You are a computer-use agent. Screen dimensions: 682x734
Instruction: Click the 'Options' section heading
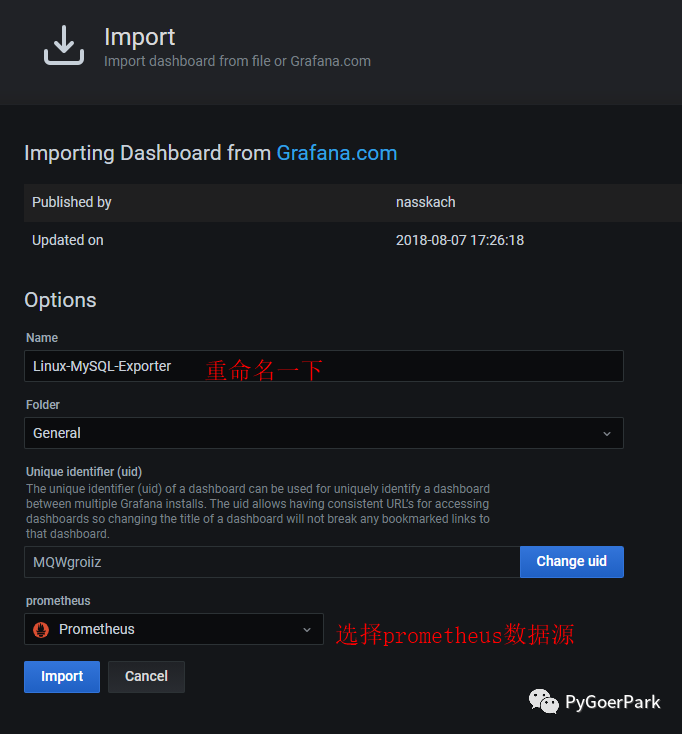[60, 300]
